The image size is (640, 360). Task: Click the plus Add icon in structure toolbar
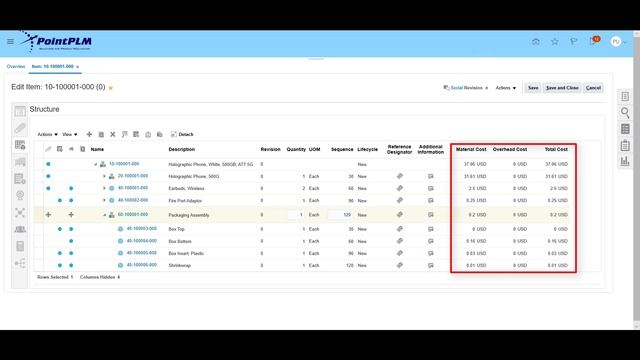(89, 134)
